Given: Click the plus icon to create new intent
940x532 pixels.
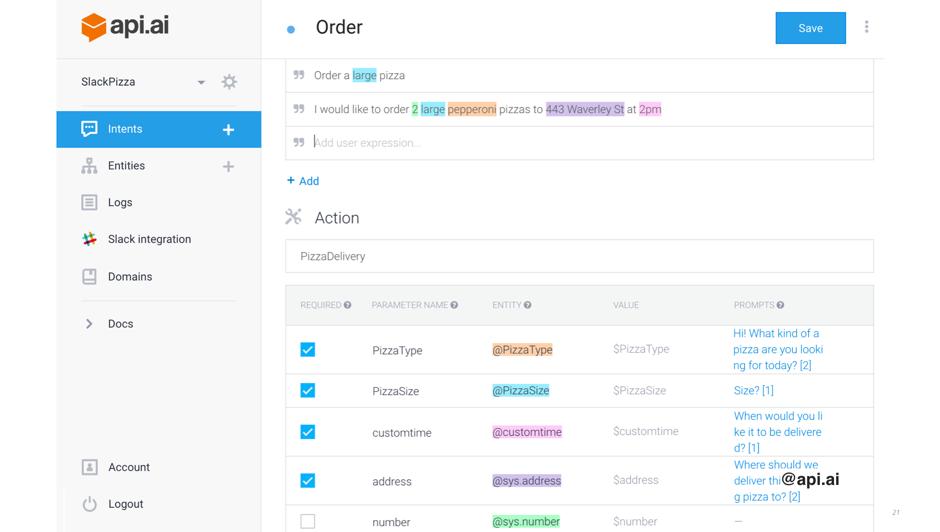Looking at the screenshot, I should click(228, 129).
